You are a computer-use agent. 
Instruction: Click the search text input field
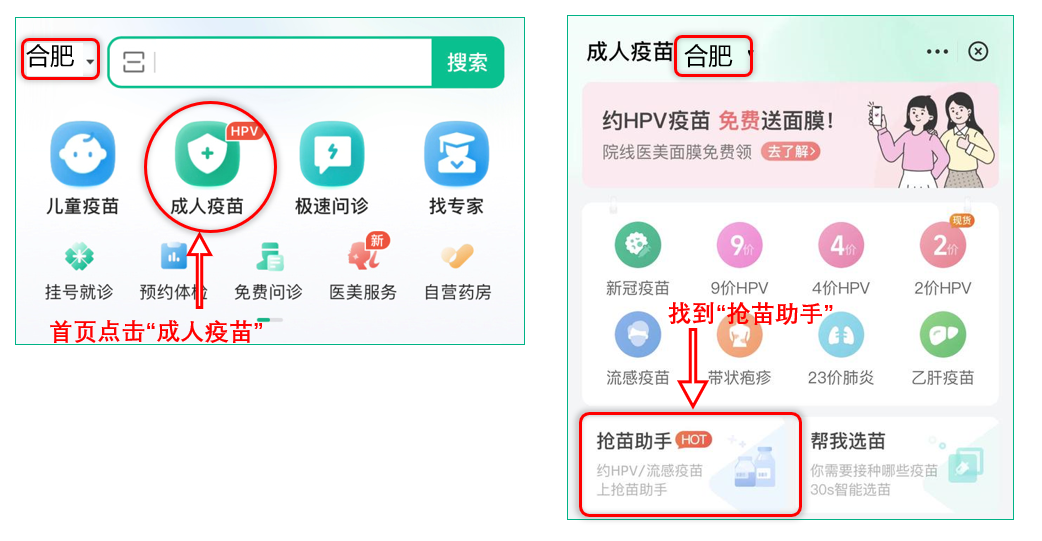(271, 62)
